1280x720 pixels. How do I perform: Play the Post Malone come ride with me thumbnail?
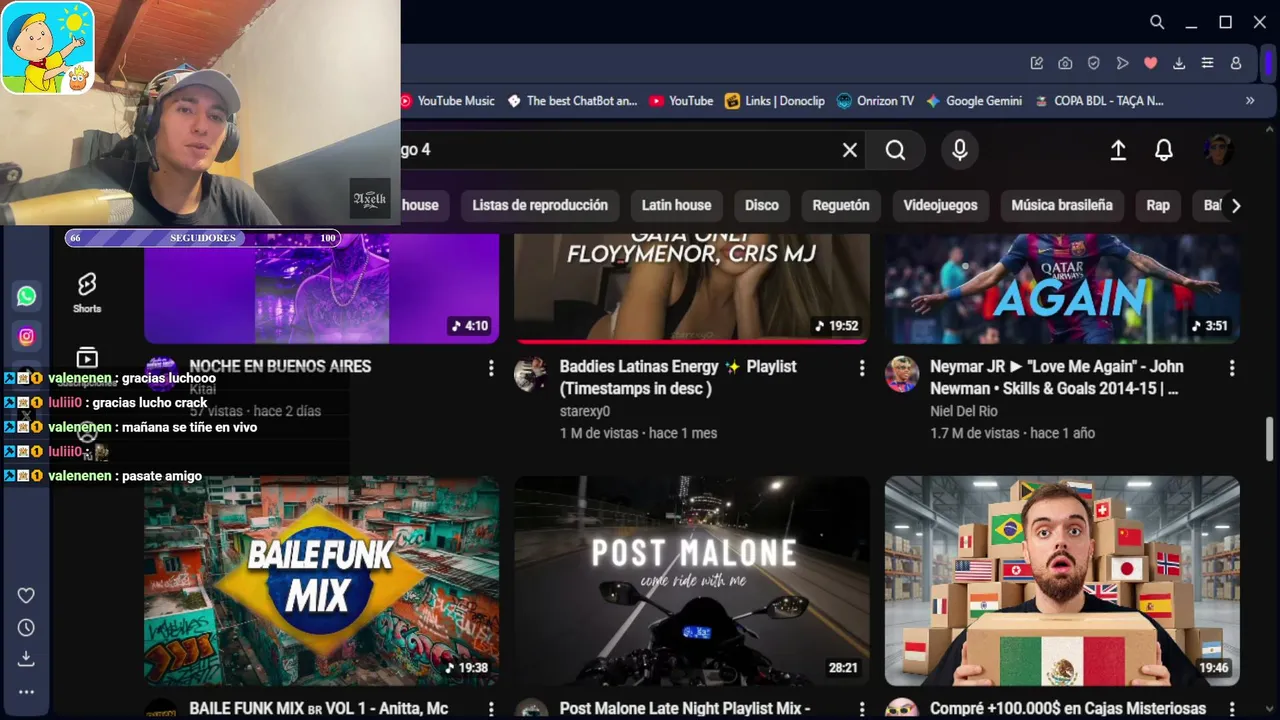[x=692, y=581]
